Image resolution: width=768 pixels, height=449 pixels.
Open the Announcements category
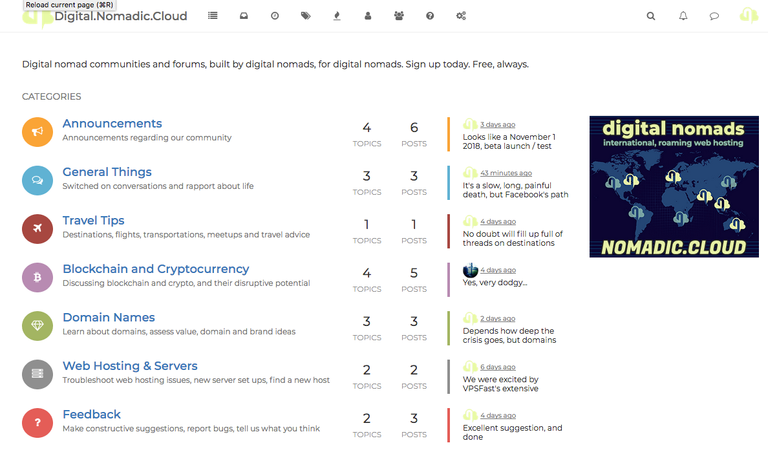coord(112,123)
